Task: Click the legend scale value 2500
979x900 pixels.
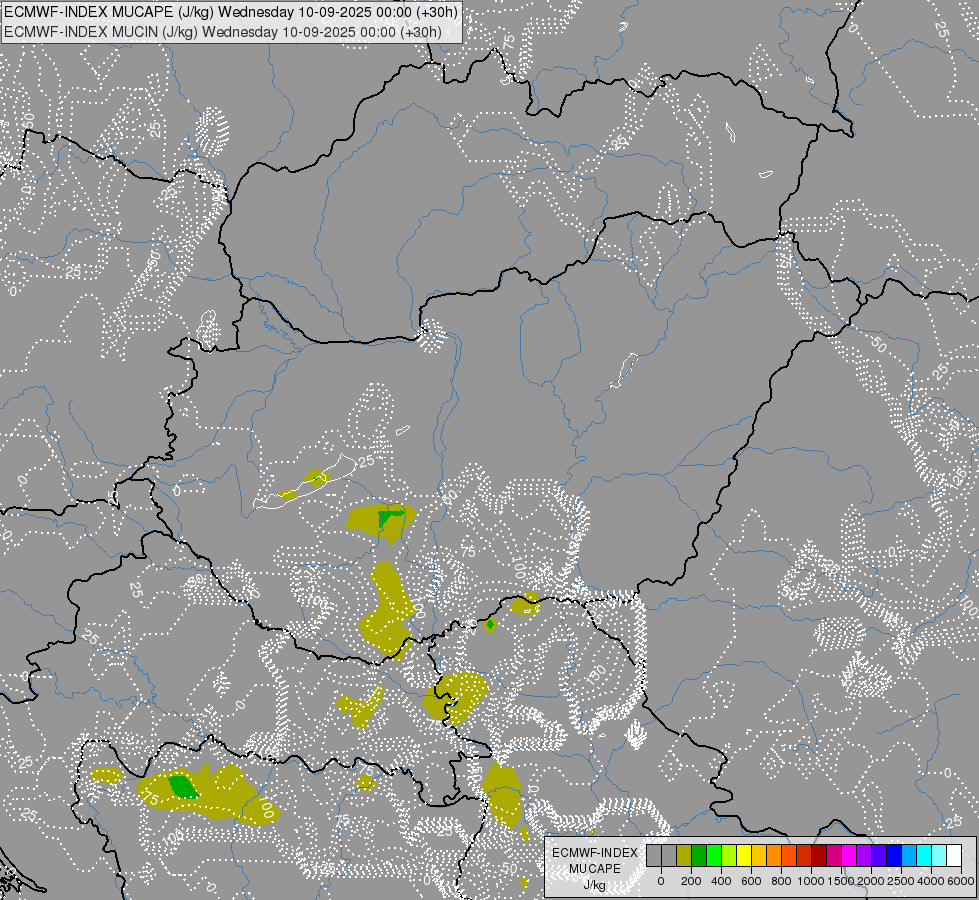Action: click(x=901, y=881)
